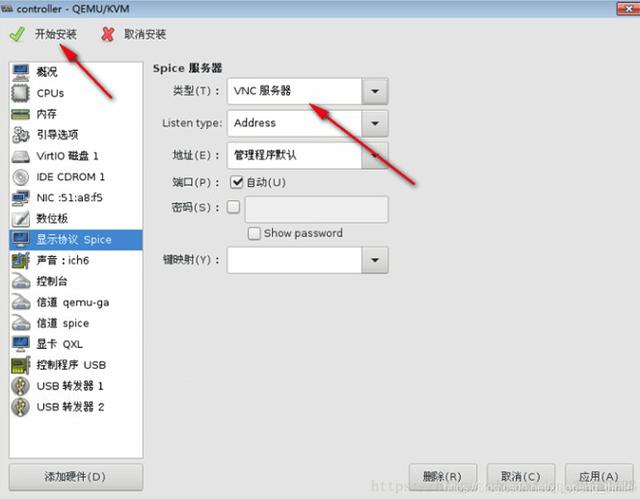
Task: Select the 信道 spice row label
Action: tap(63, 324)
